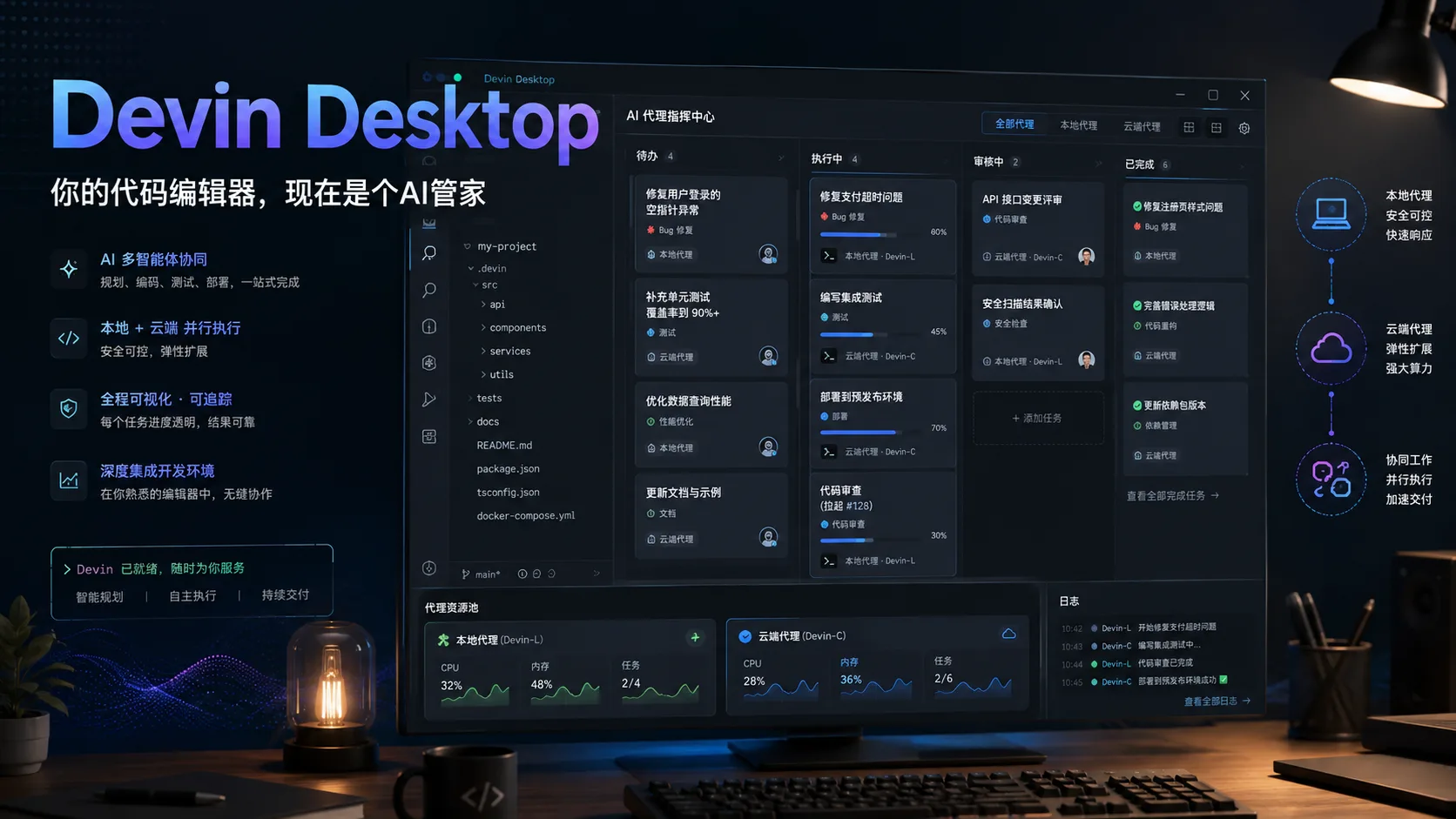
Task: Open the 安全扫描结果确认 review card
Action: coord(1038,332)
